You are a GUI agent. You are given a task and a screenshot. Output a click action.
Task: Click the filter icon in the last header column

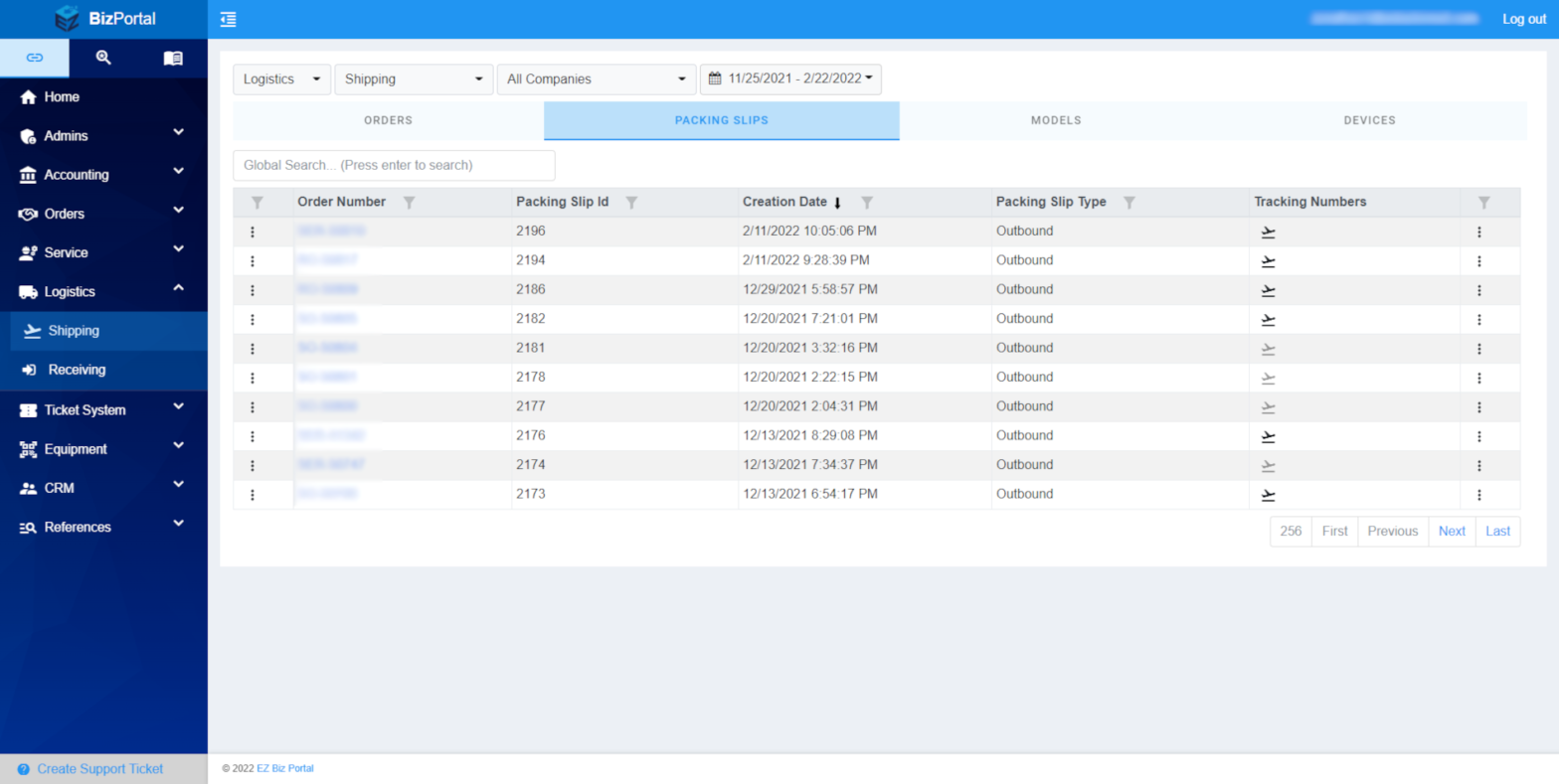(x=1484, y=202)
